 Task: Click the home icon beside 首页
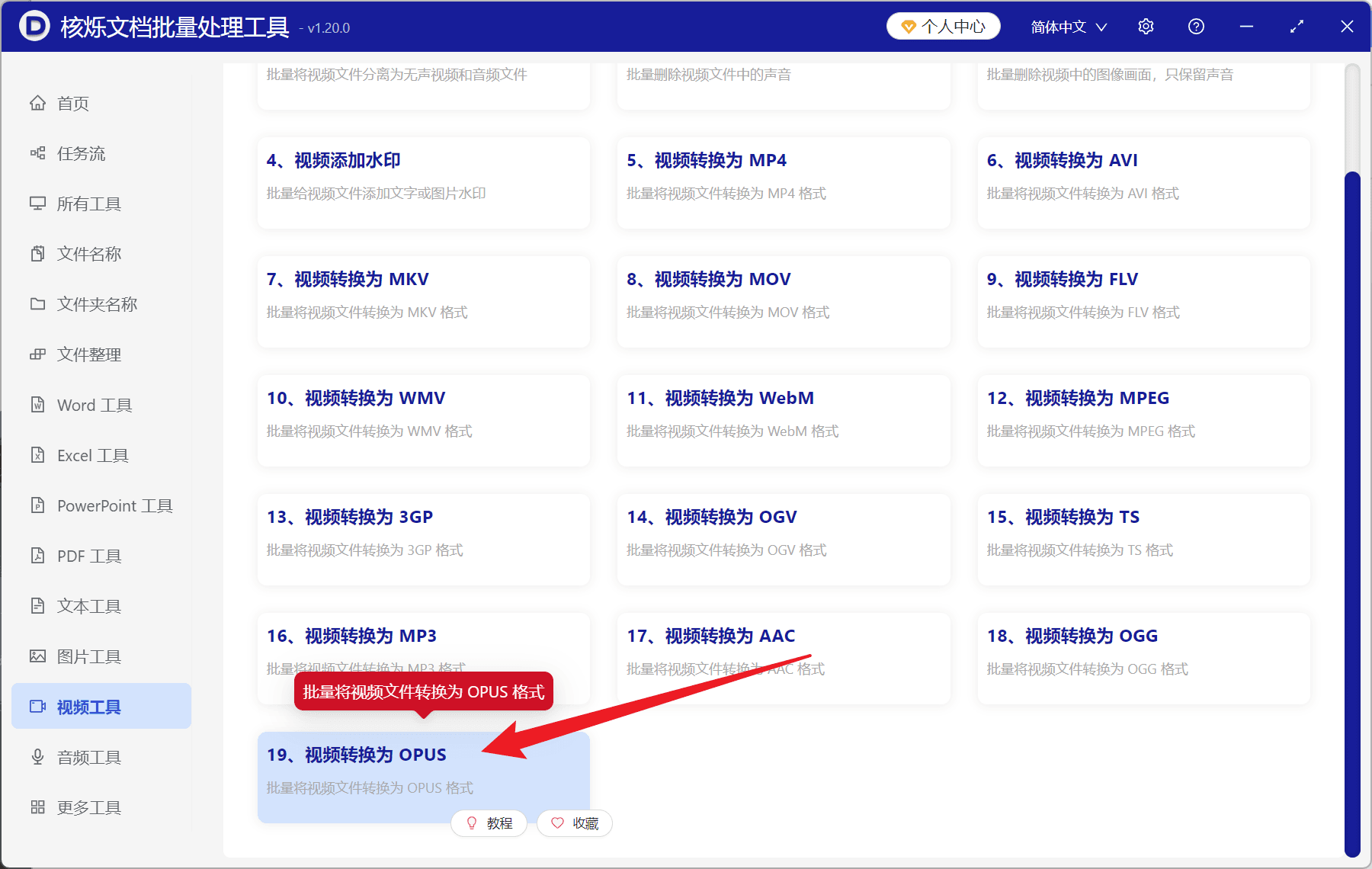coord(37,103)
